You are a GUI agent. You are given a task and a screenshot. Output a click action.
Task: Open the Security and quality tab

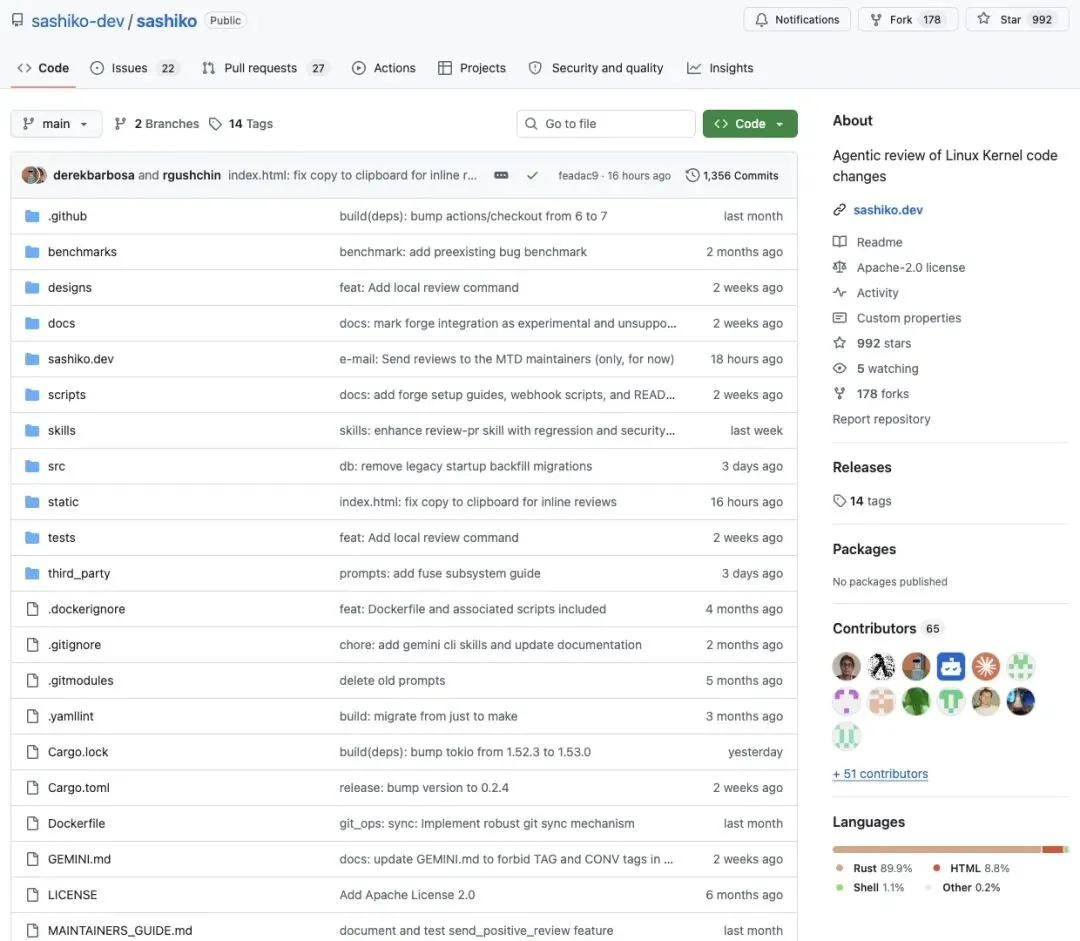pos(596,68)
